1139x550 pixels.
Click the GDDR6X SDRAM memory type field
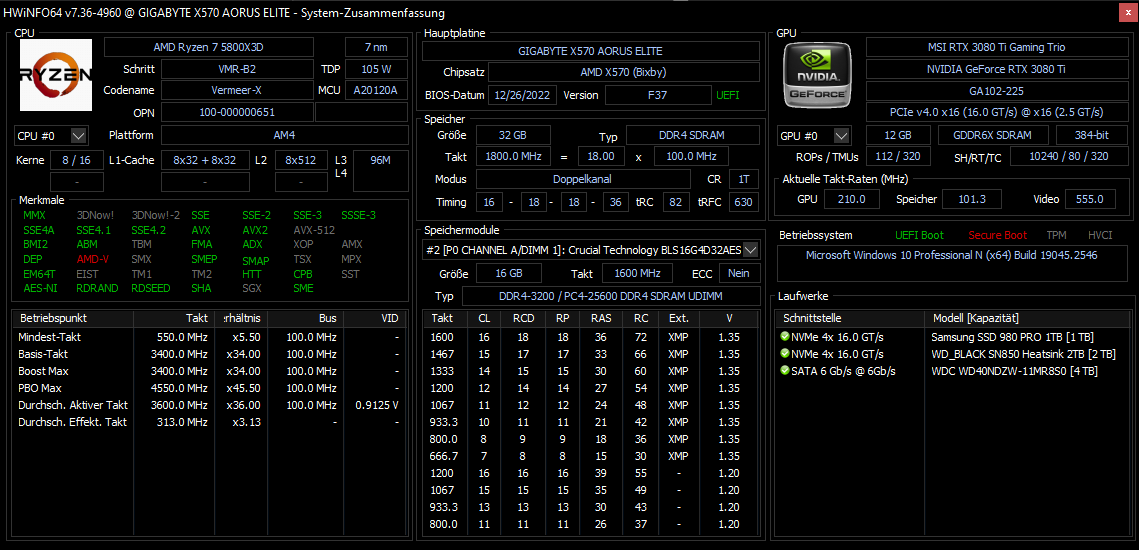click(x=994, y=136)
